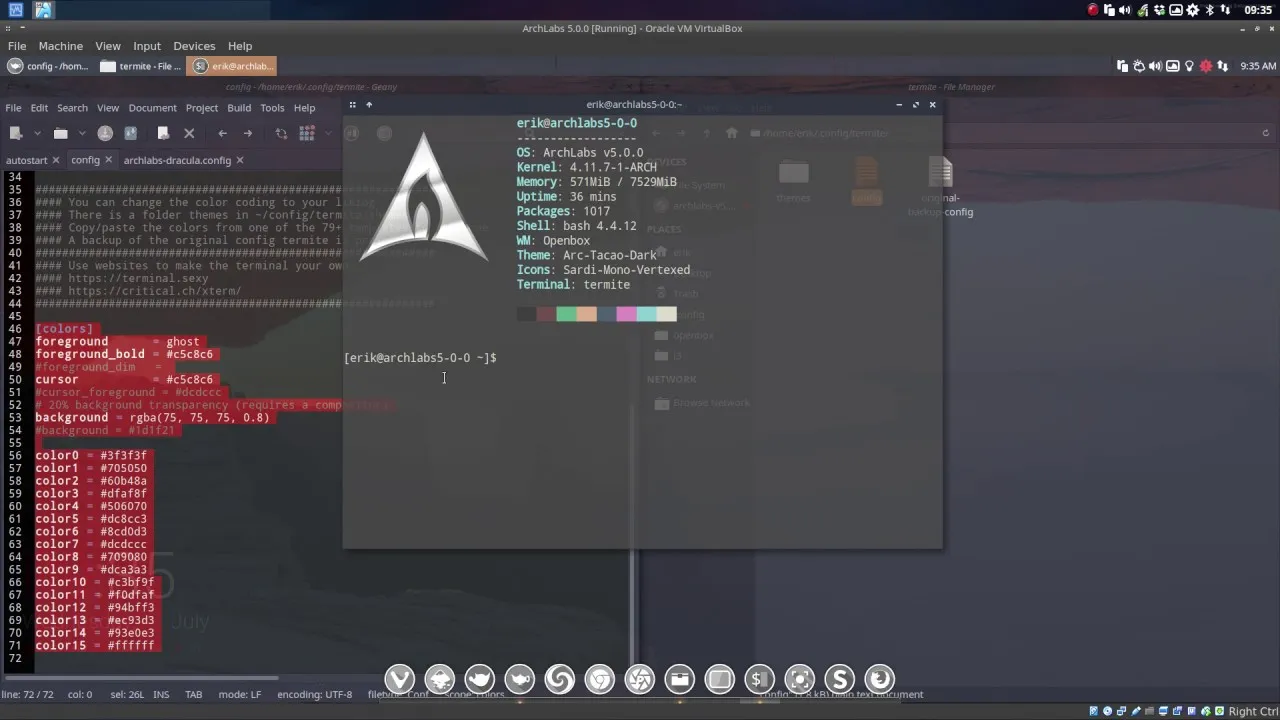Image resolution: width=1280 pixels, height=720 pixels.
Task: Open Firefox from the dock
Action: (x=879, y=679)
